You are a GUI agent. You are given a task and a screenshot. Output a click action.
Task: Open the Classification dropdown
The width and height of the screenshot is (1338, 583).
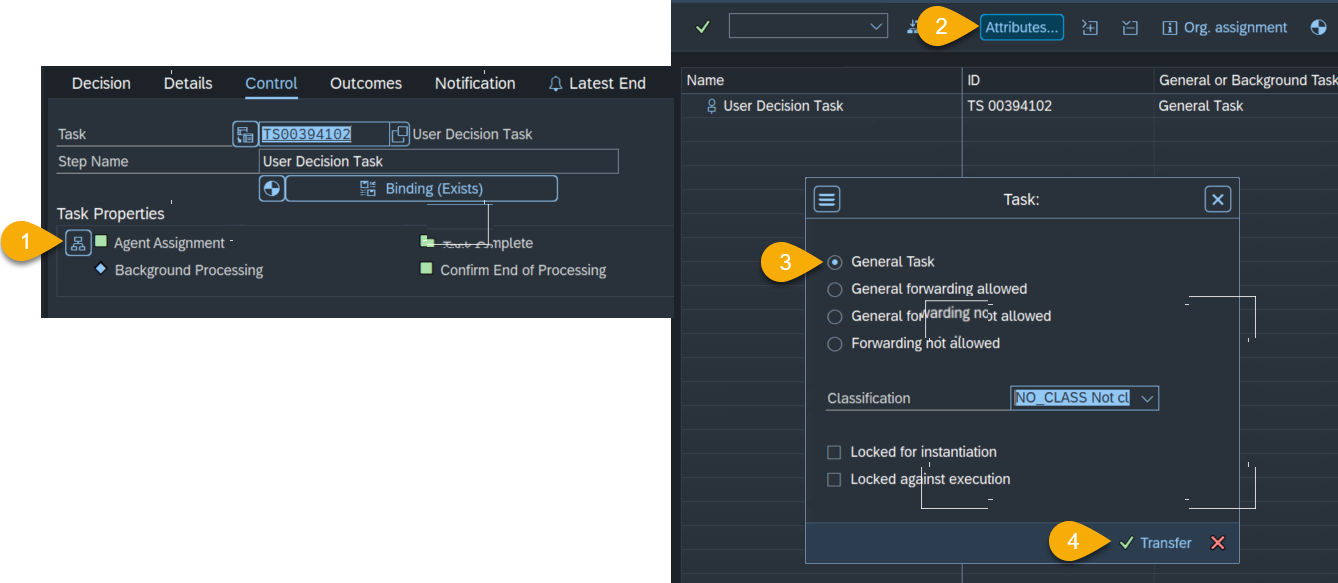click(1147, 398)
